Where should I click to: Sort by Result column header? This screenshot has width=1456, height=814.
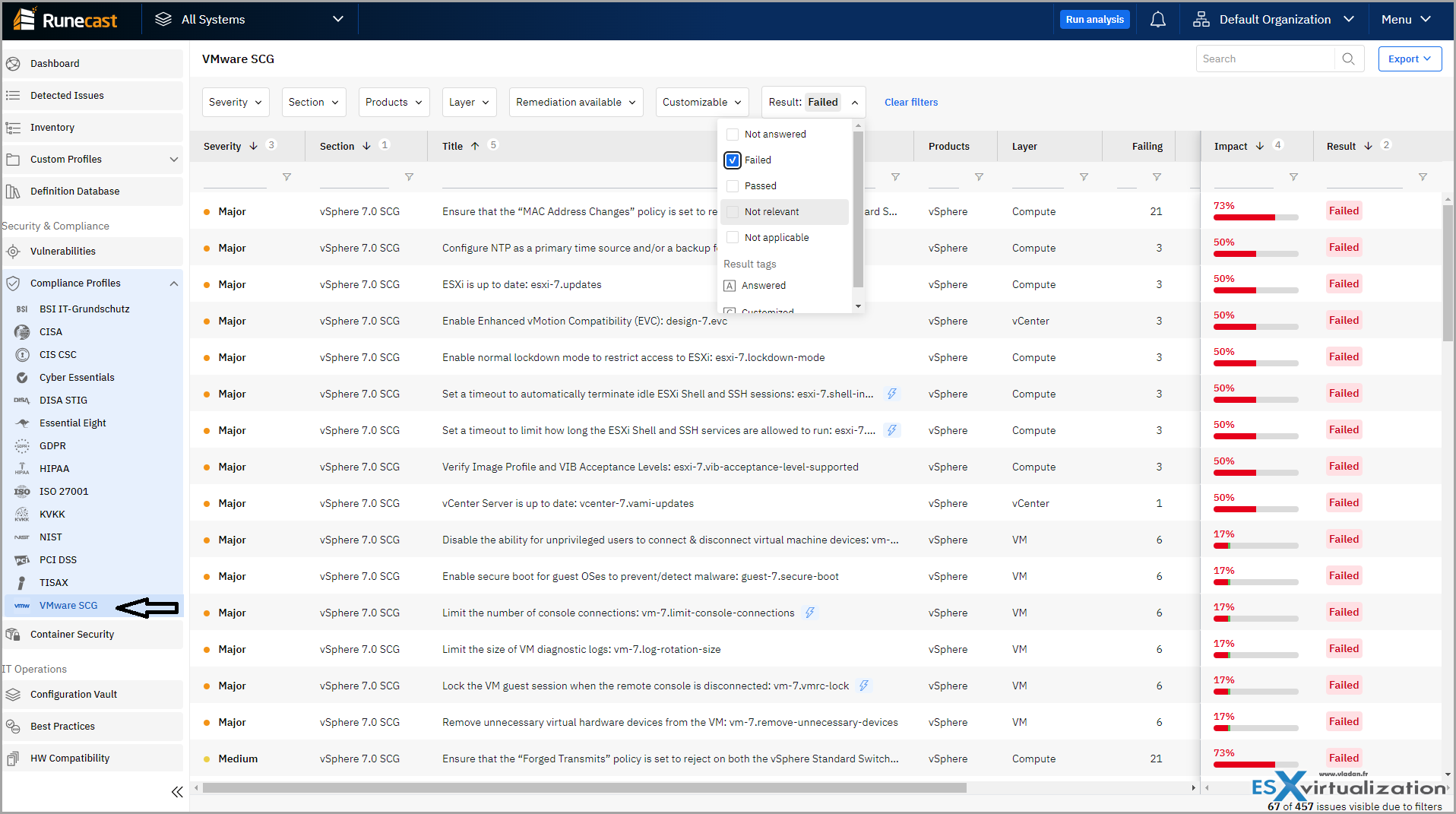(1341, 147)
